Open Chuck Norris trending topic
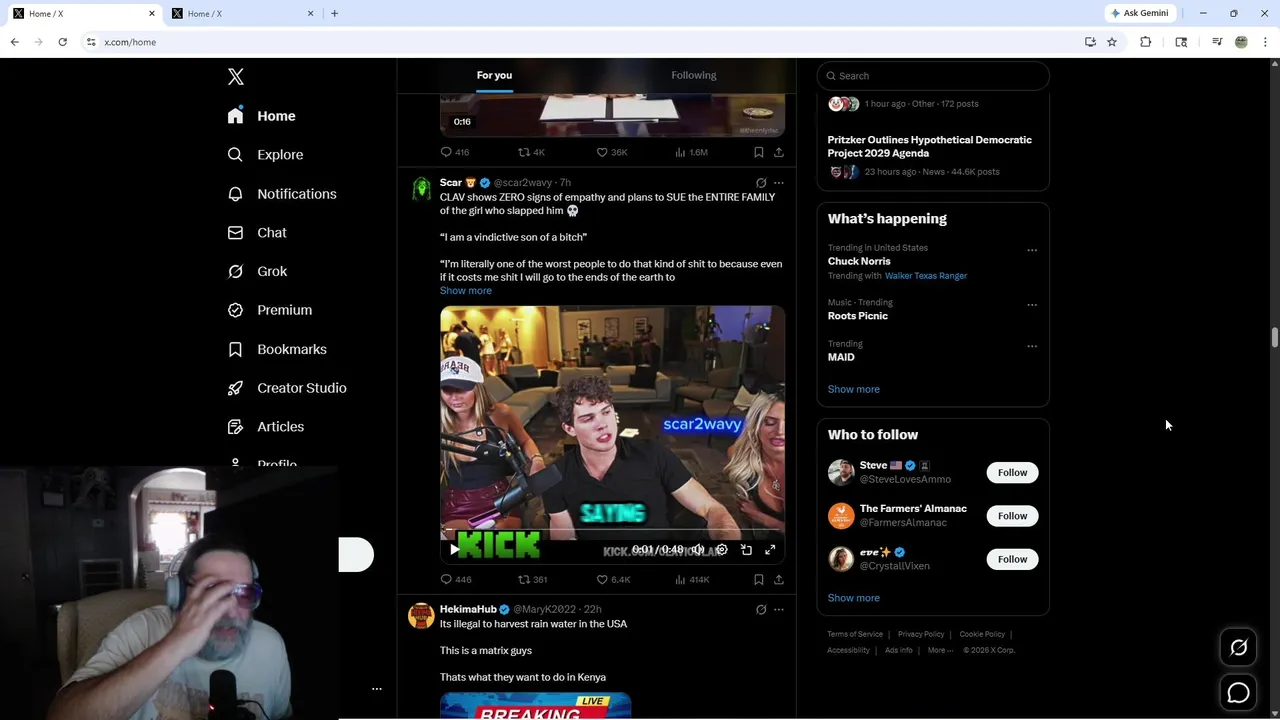This screenshot has height=720, width=1280. (x=859, y=261)
